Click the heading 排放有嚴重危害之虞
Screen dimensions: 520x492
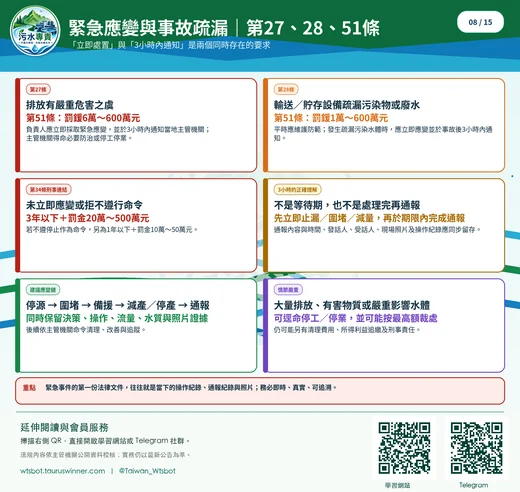70,105
